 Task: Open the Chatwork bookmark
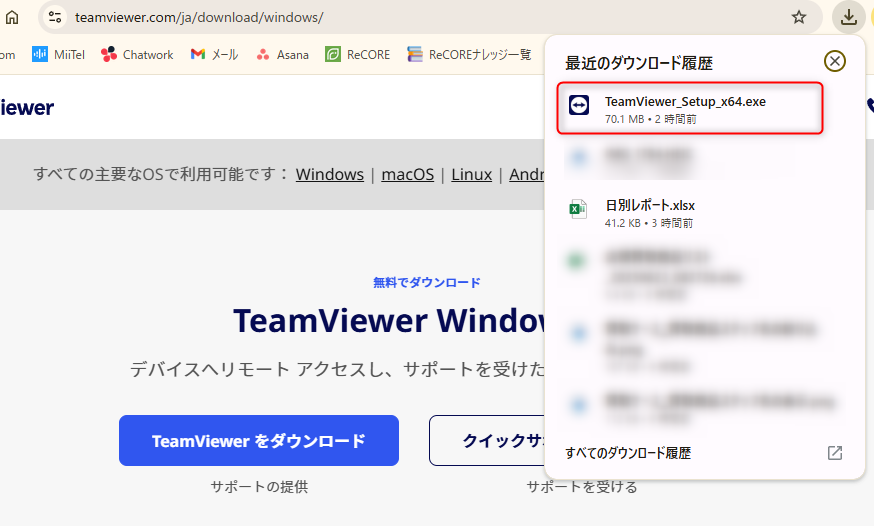[137, 55]
